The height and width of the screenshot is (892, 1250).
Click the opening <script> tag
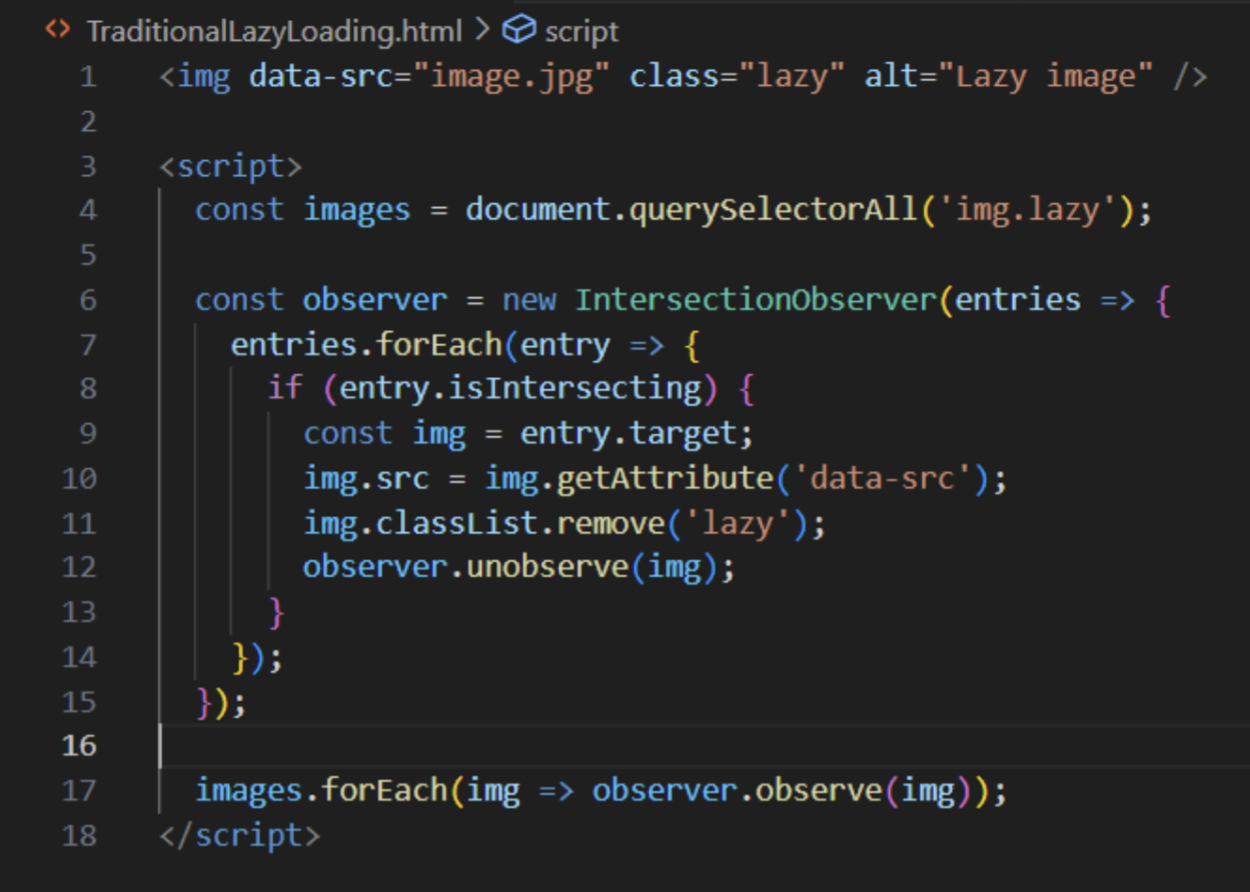click(230, 166)
